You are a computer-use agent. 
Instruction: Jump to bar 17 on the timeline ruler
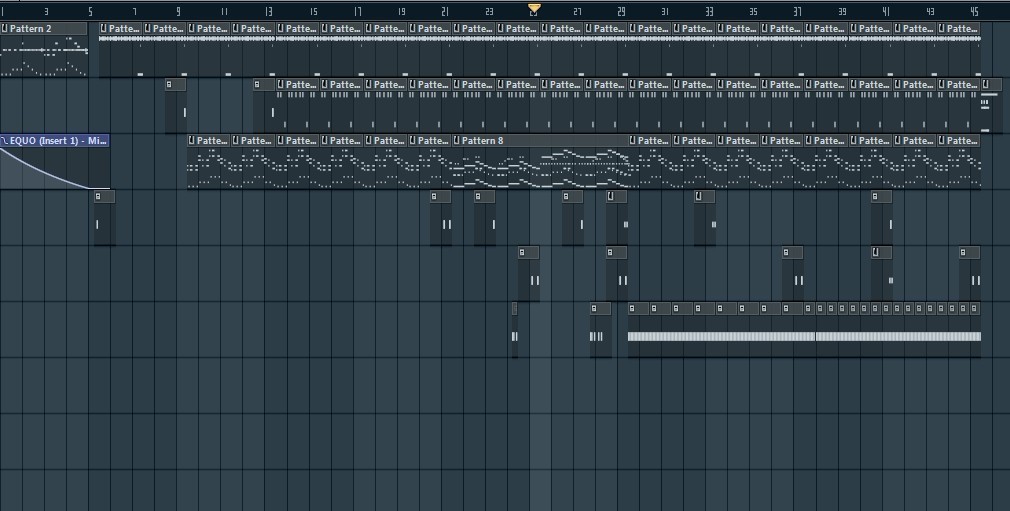tap(357, 11)
